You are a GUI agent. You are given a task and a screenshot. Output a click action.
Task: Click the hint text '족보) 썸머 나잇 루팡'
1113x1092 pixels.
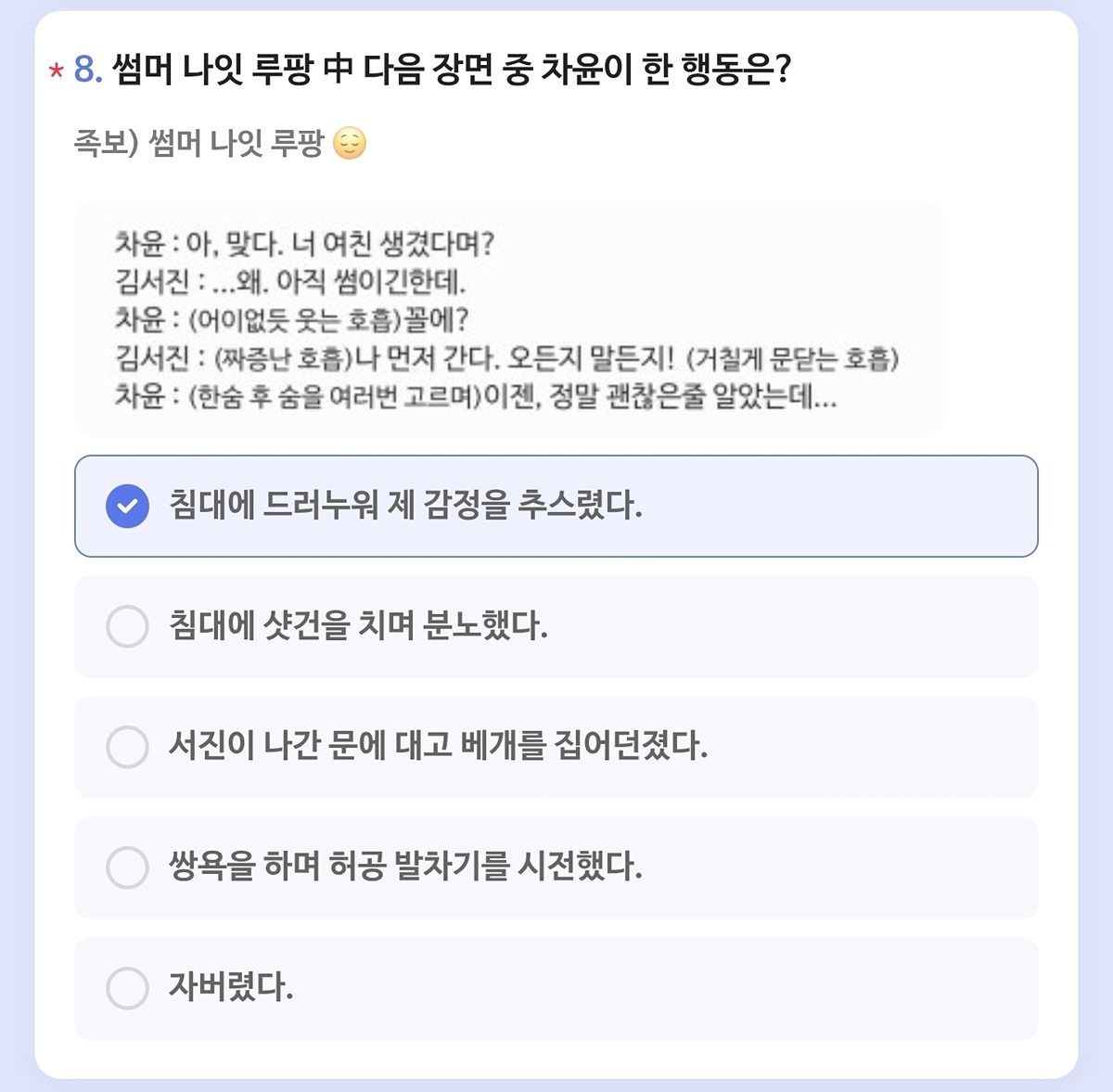(x=198, y=144)
